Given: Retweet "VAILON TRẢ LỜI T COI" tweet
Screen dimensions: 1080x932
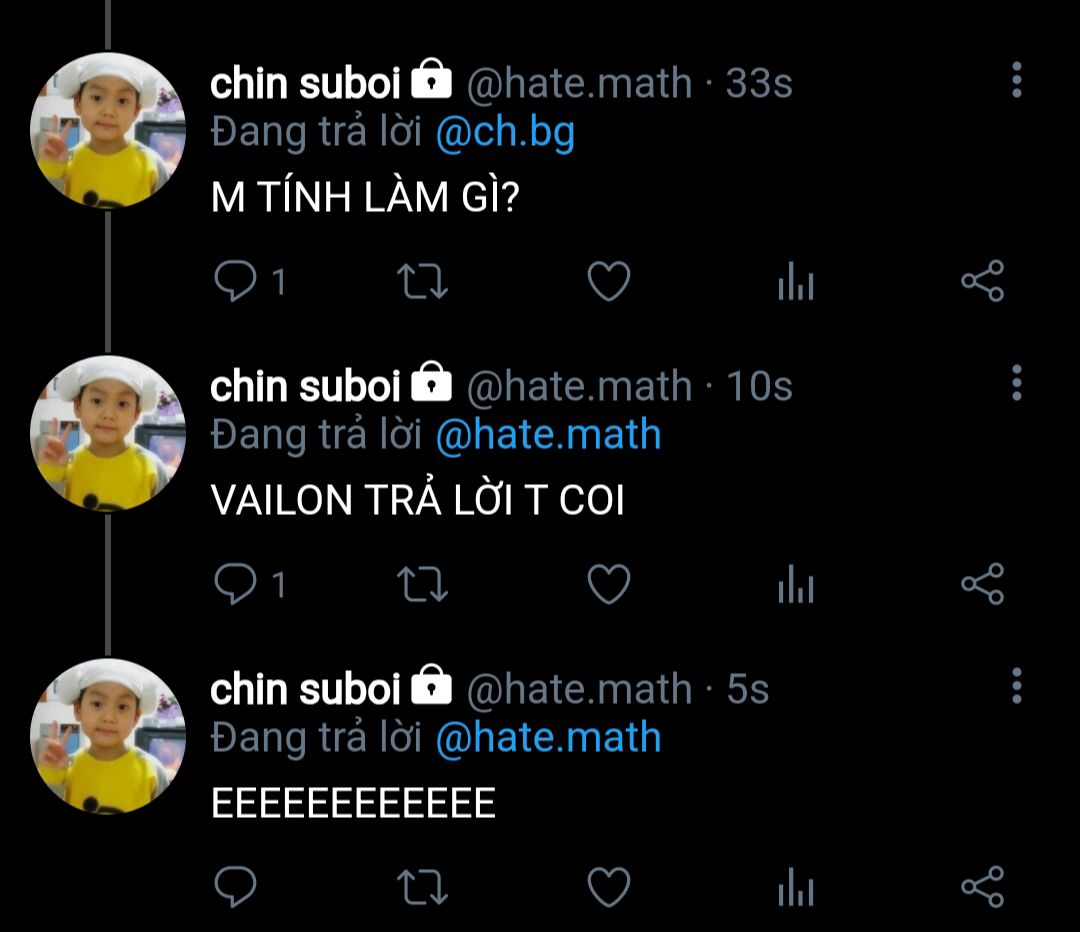Looking at the screenshot, I should (x=422, y=585).
